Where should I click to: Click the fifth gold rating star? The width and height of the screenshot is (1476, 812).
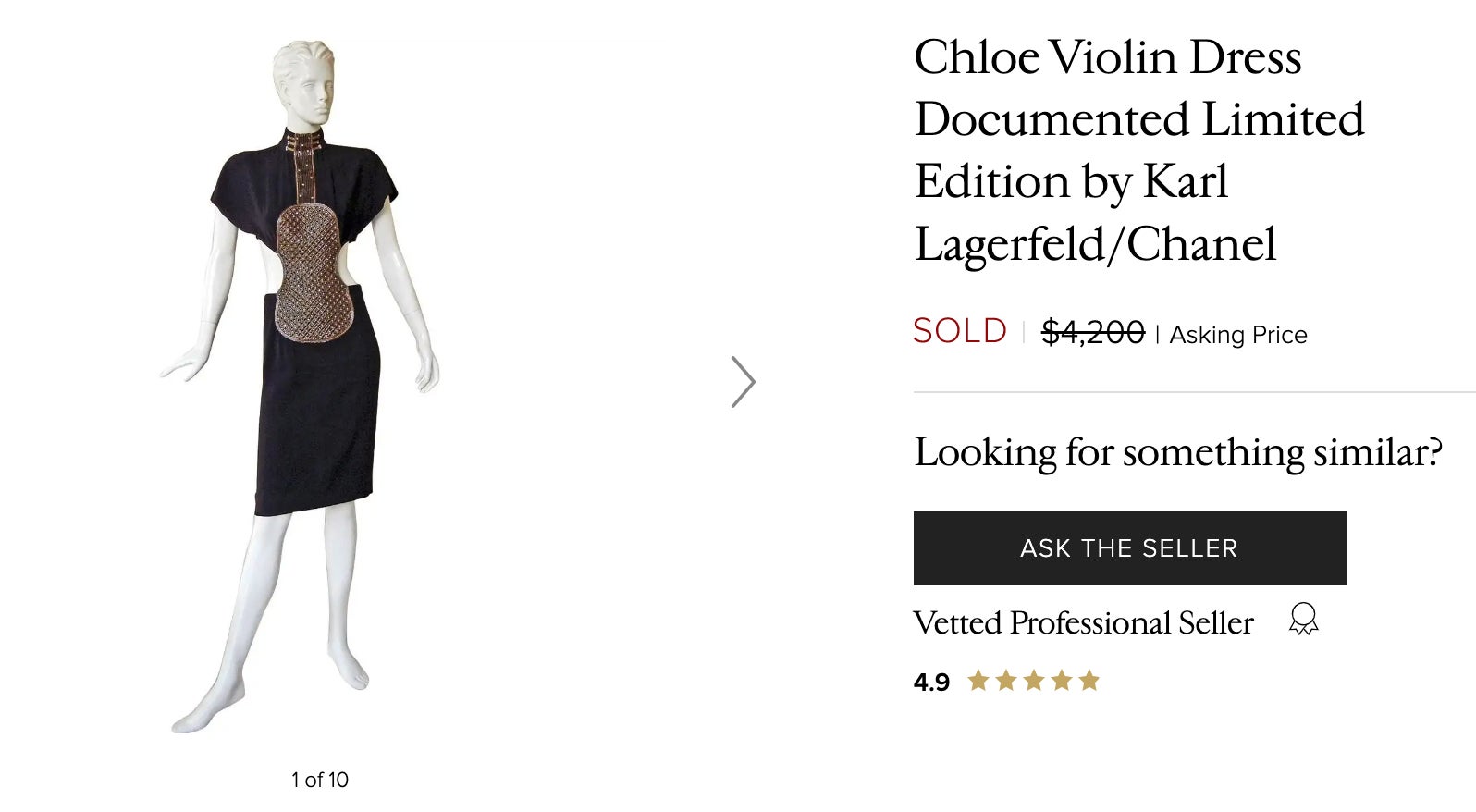coord(1089,682)
